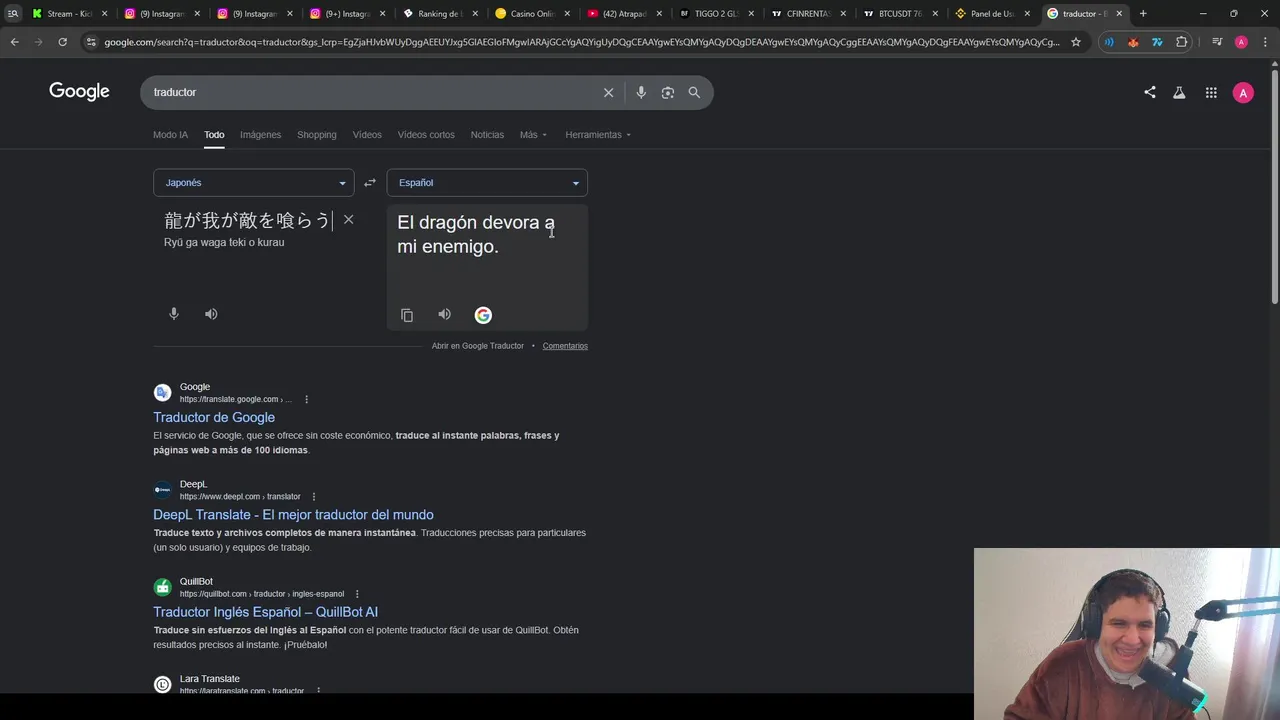Open Traductor de Google result link
Screen dimensions: 1280x720
(214, 417)
